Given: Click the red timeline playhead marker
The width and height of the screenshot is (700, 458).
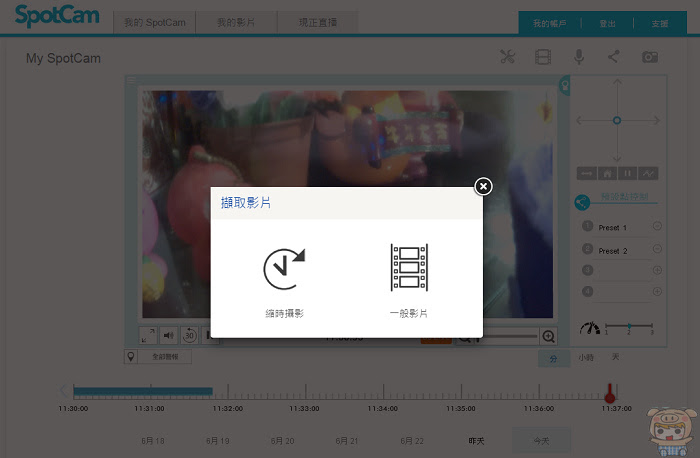Looking at the screenshot, I should 610,393.
